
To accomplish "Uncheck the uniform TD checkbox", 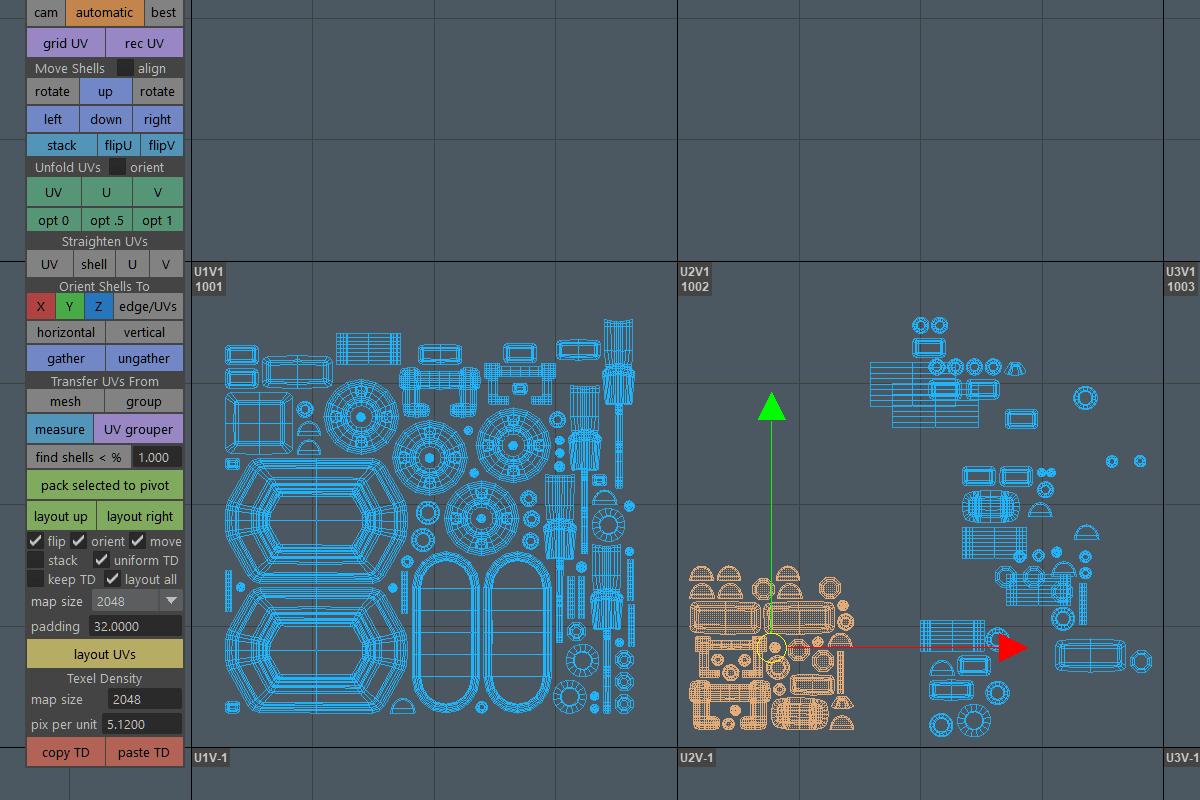I will tap(101, 560).
